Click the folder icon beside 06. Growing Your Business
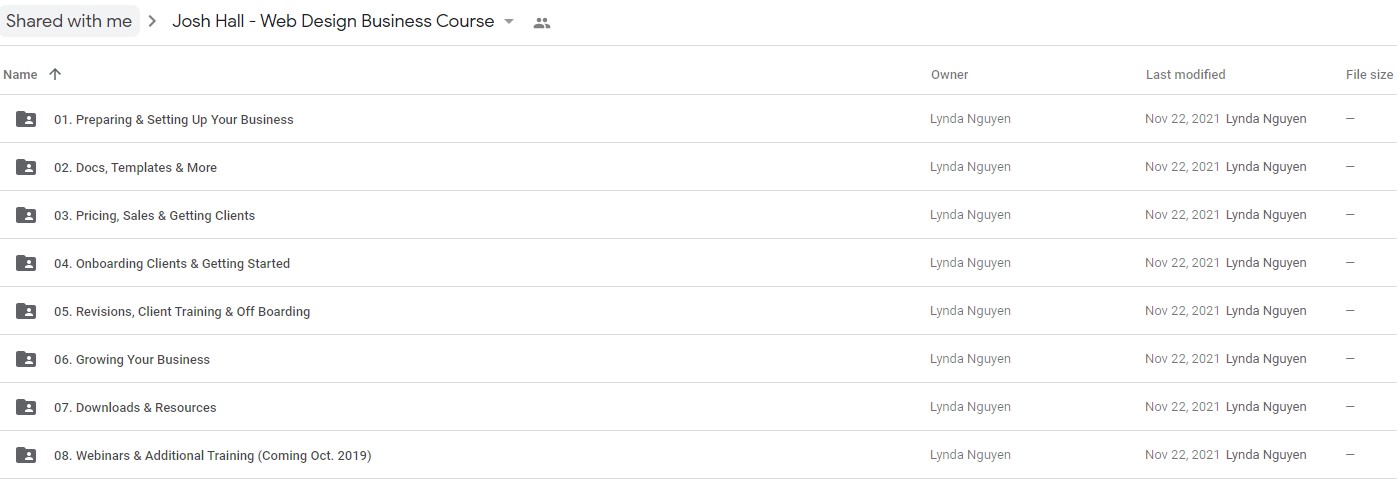The width and height of the screenshot is (1397, 484). point(26,359)
